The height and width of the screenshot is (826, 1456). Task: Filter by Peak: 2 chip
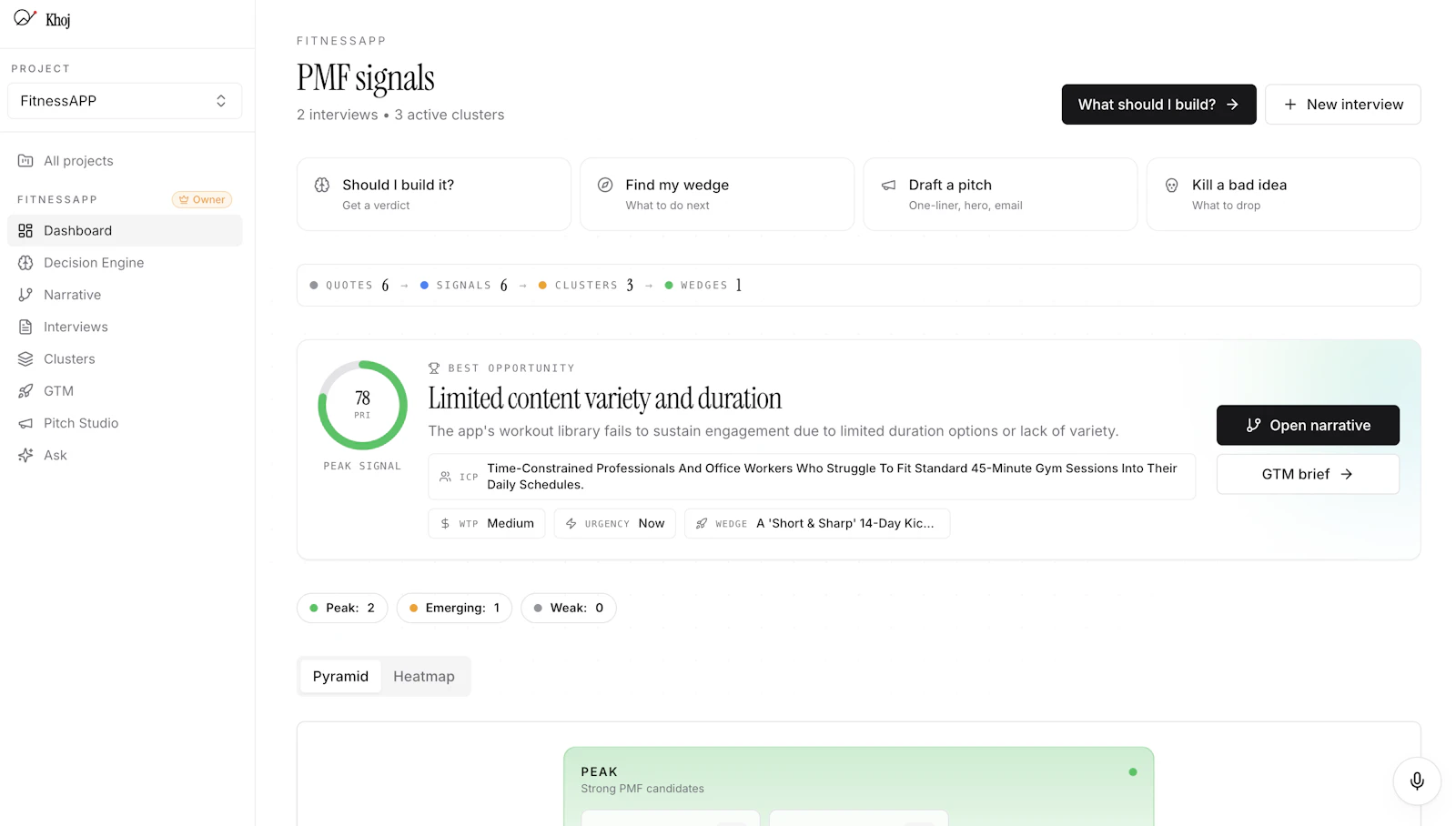pos(342,608)
